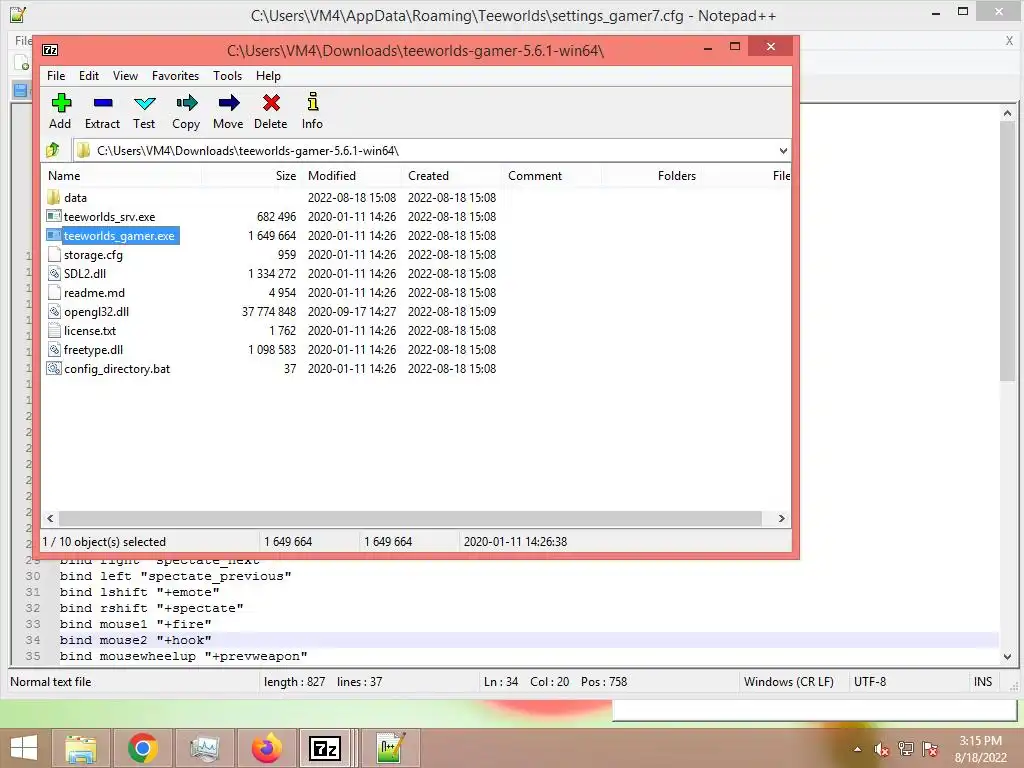Image resolution: width=1024 pixels, height=768 pixels.
Task: Click Notepad++ line 34 bind mouse2
Action: pyautogui.click(x=135, y=640)
